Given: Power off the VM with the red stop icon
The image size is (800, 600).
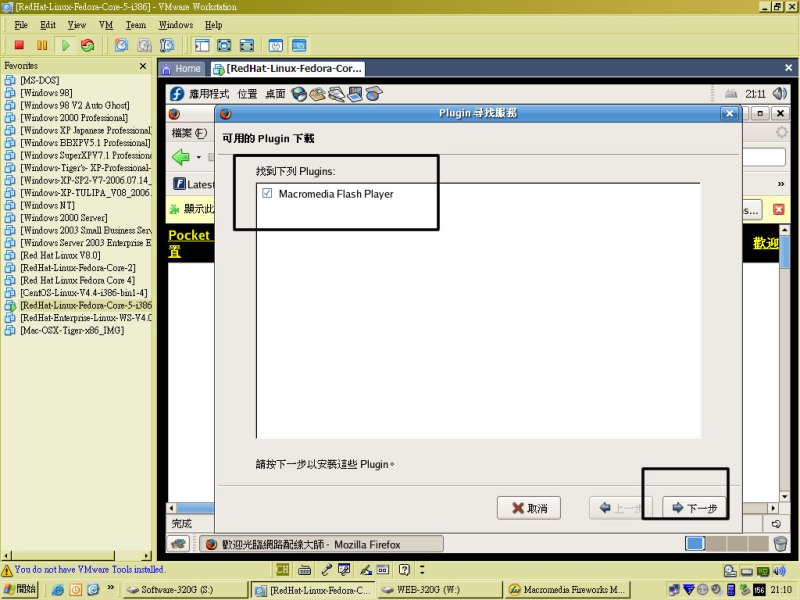Looking at the screenshot, I should point(19,45).
